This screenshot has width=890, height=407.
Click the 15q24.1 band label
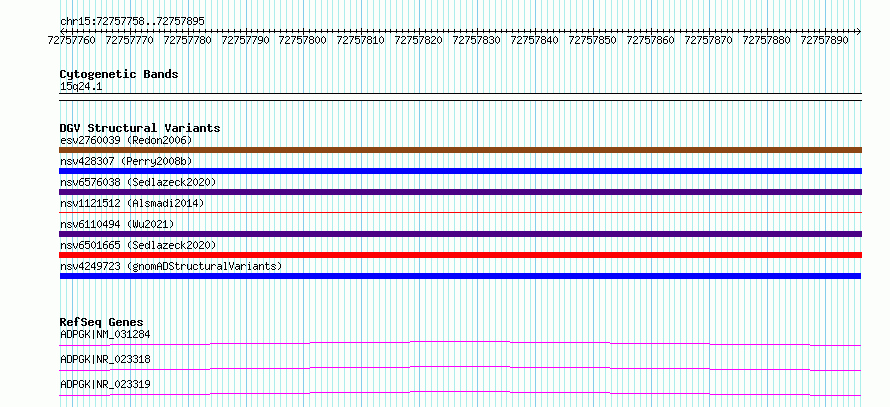point(81,87)
